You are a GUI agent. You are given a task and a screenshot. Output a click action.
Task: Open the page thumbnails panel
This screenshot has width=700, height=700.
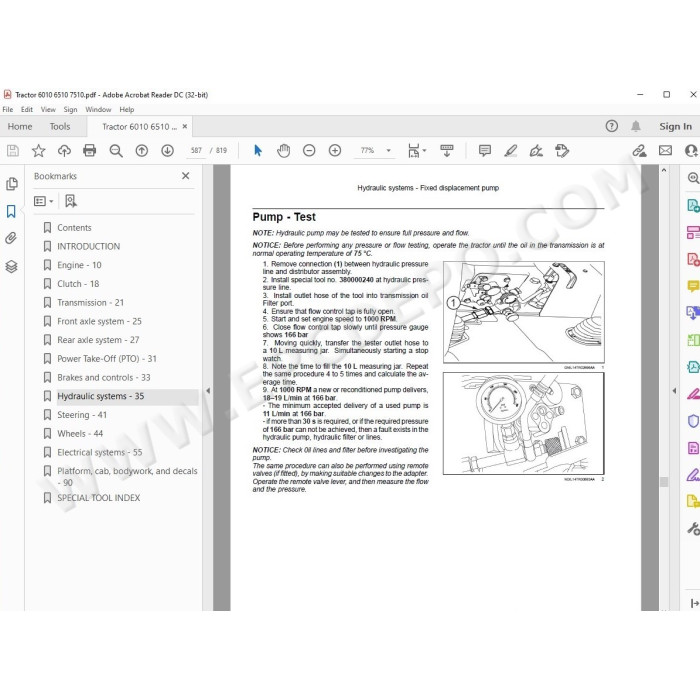tap(12, 184)
